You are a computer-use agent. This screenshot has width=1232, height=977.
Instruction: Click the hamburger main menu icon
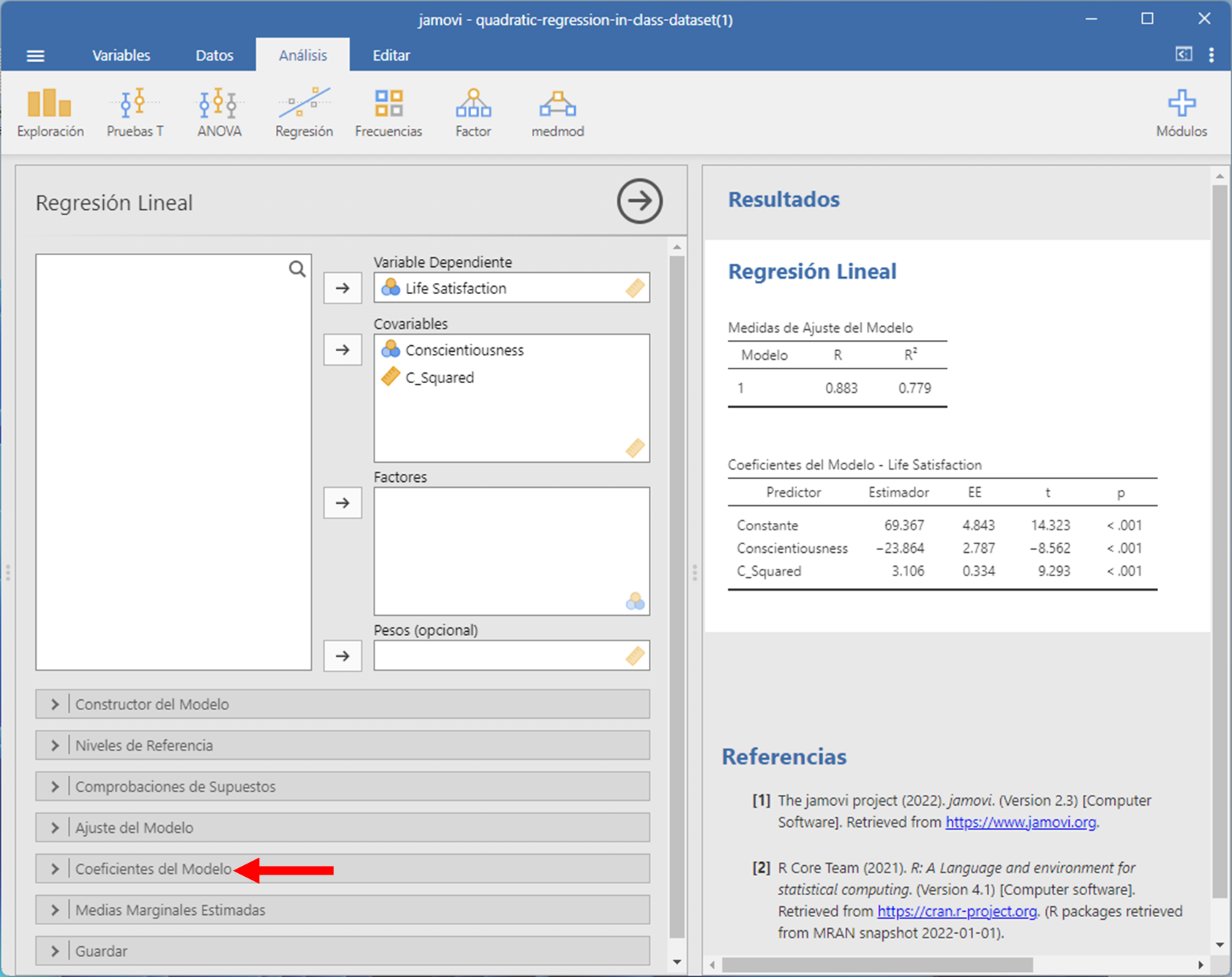tap(35, 56)
